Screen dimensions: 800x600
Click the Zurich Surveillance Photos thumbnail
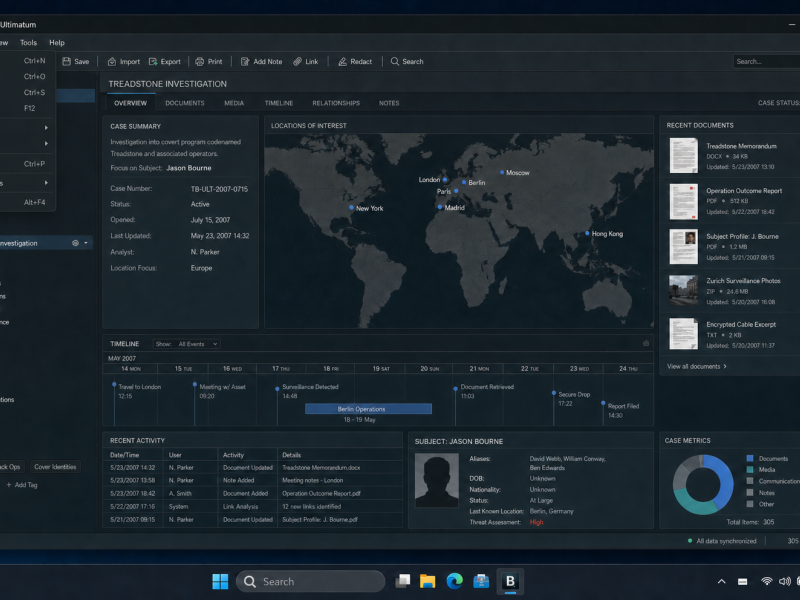[683, 290]
